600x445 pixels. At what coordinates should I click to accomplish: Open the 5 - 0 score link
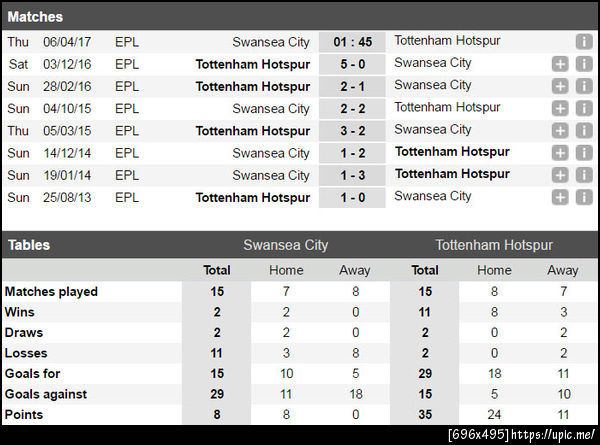point(352,64)
